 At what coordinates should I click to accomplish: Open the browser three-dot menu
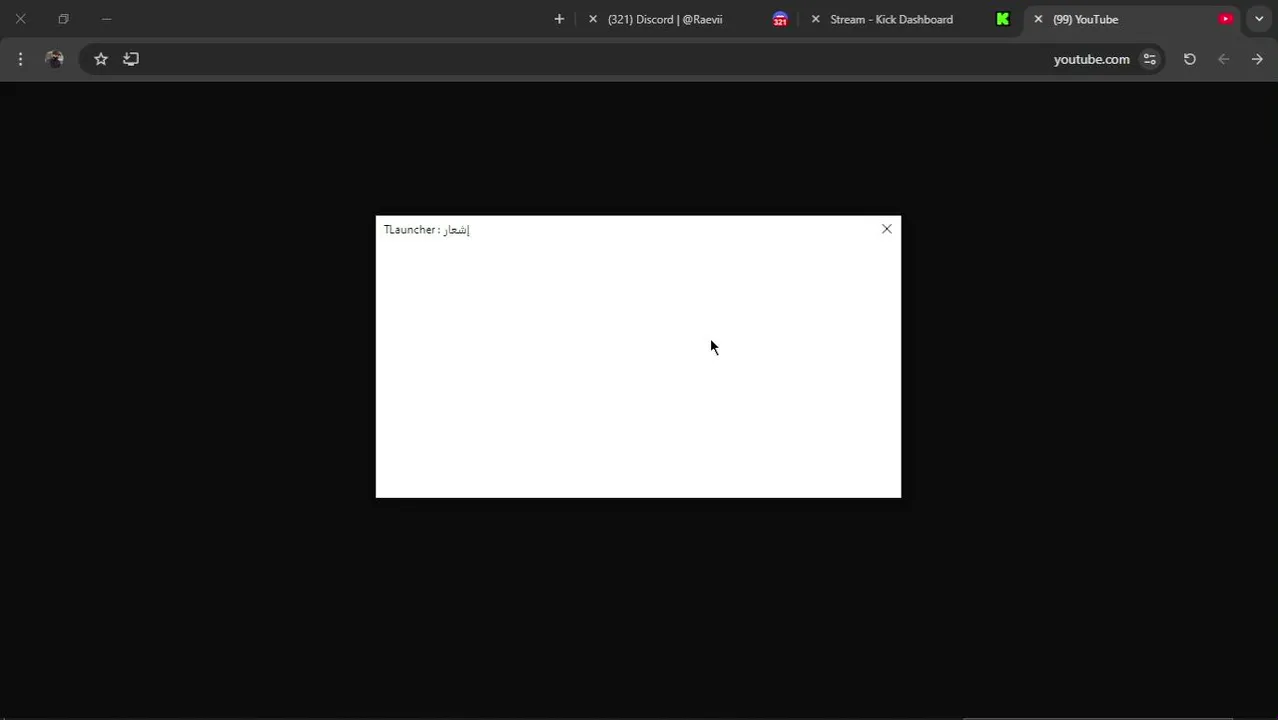coord(20,59)
